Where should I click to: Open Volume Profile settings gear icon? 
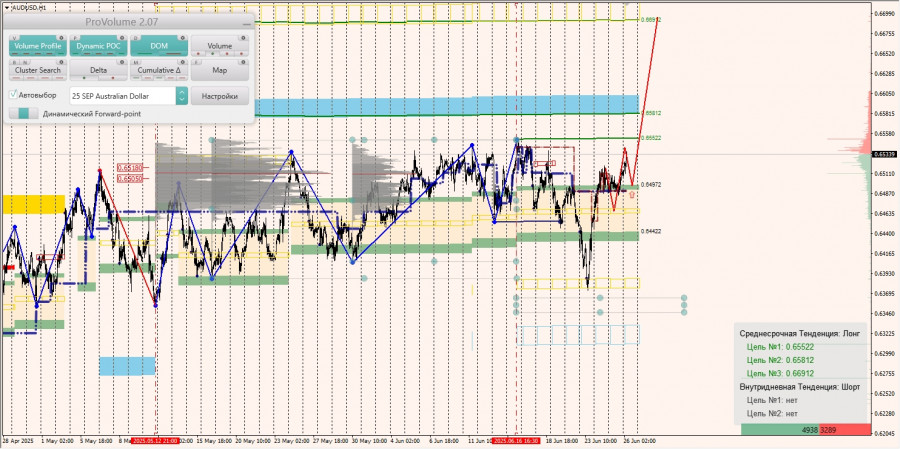pos(61,38)
